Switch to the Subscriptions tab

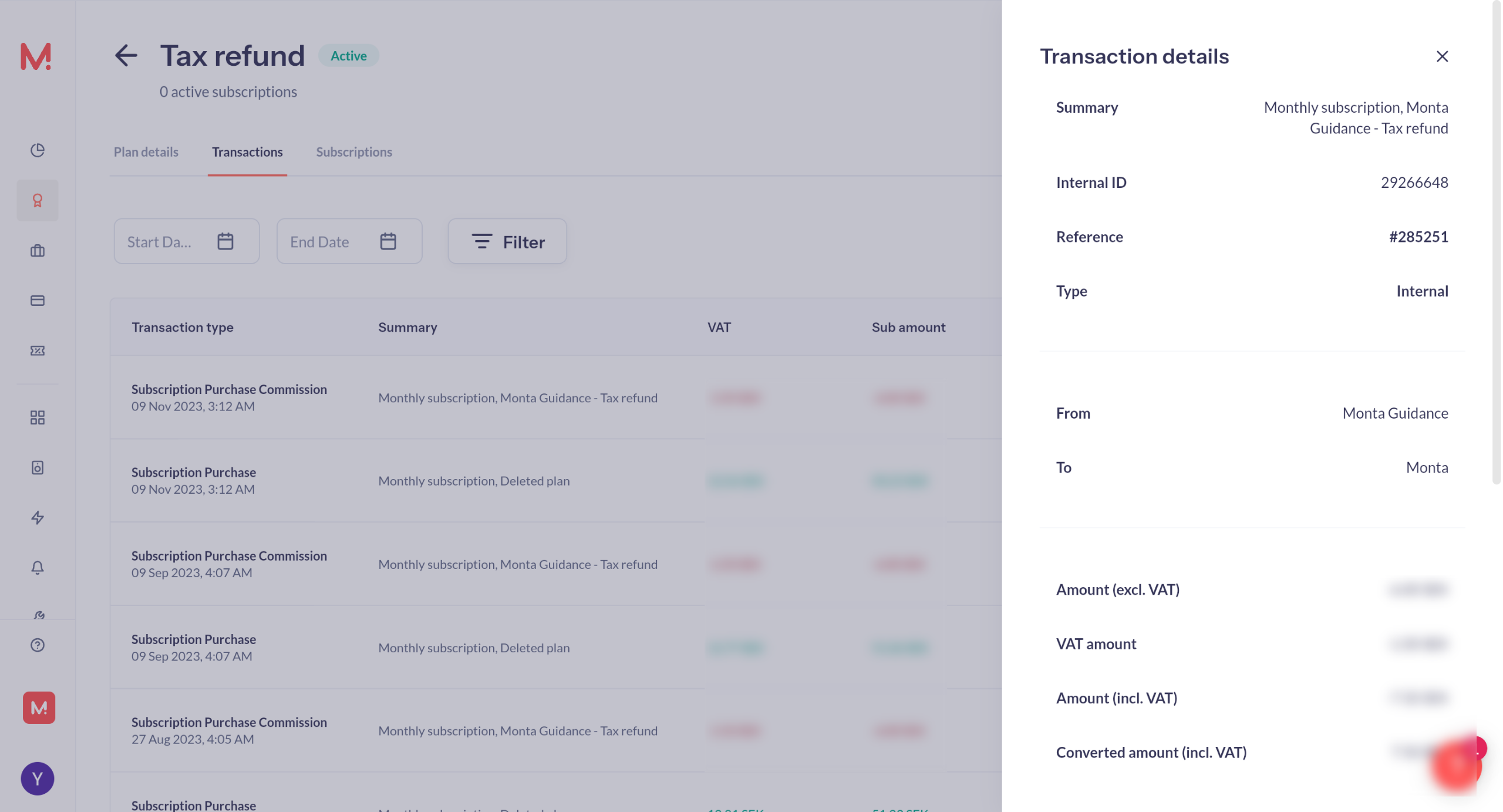click(x=353, y=152)
